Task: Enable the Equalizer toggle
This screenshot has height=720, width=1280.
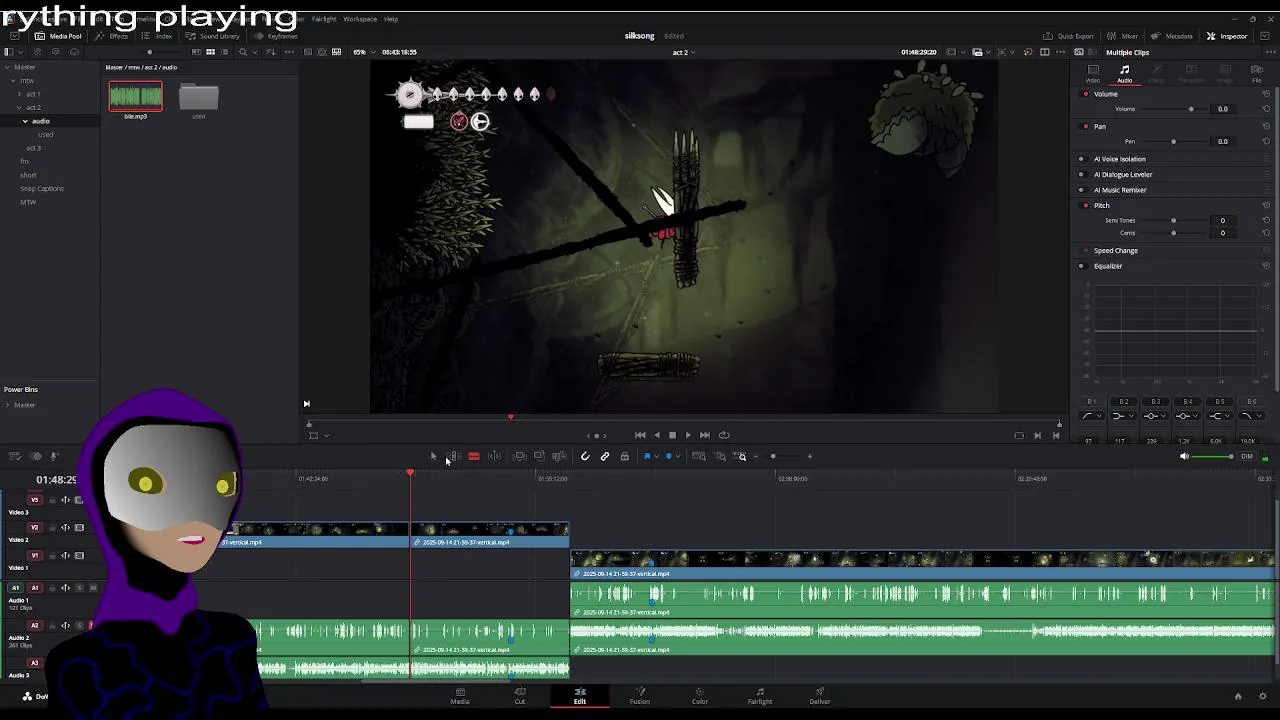Action: pyautogui.click(x=1081, y=266)
